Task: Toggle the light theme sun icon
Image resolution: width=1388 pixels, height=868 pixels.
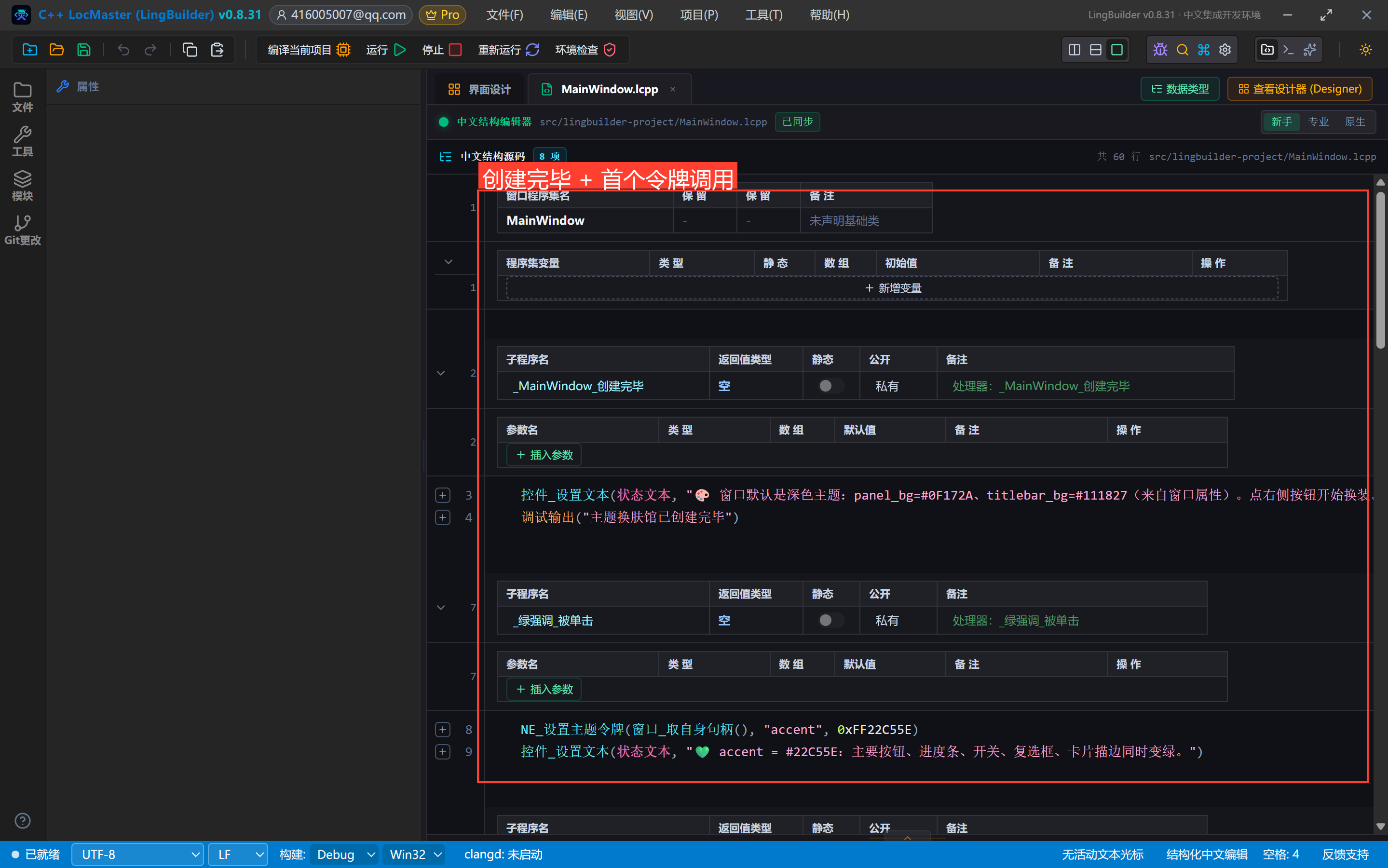Action: tap(1366, 50)
